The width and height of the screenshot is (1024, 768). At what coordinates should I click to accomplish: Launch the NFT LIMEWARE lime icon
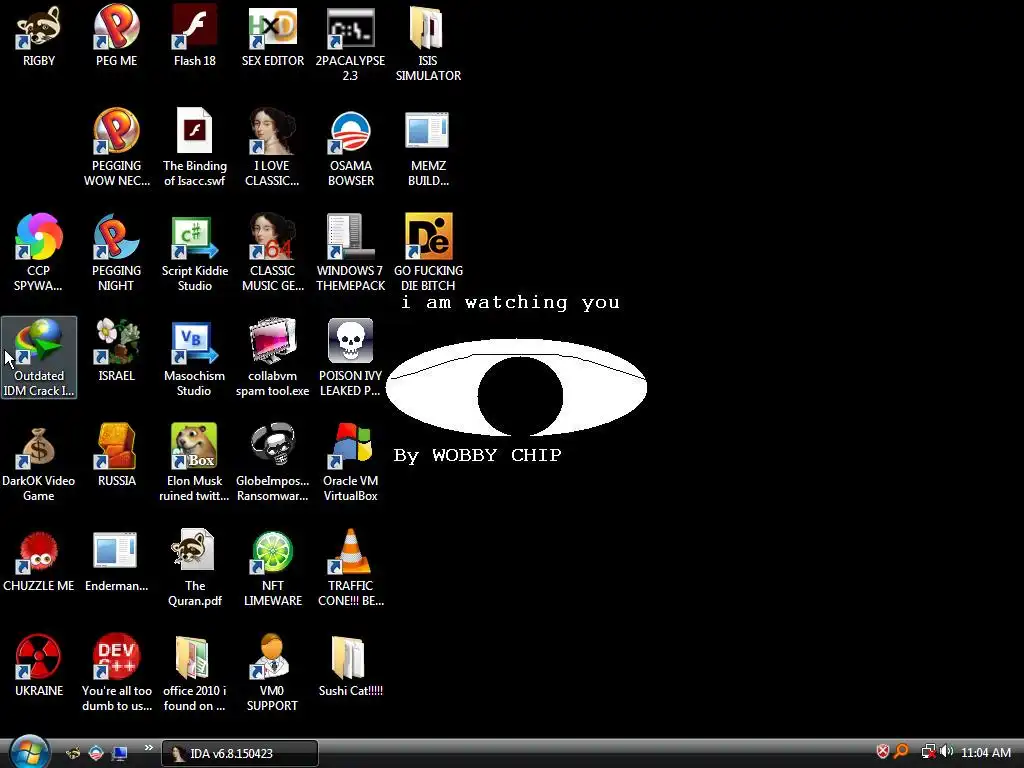coord(272,568)
